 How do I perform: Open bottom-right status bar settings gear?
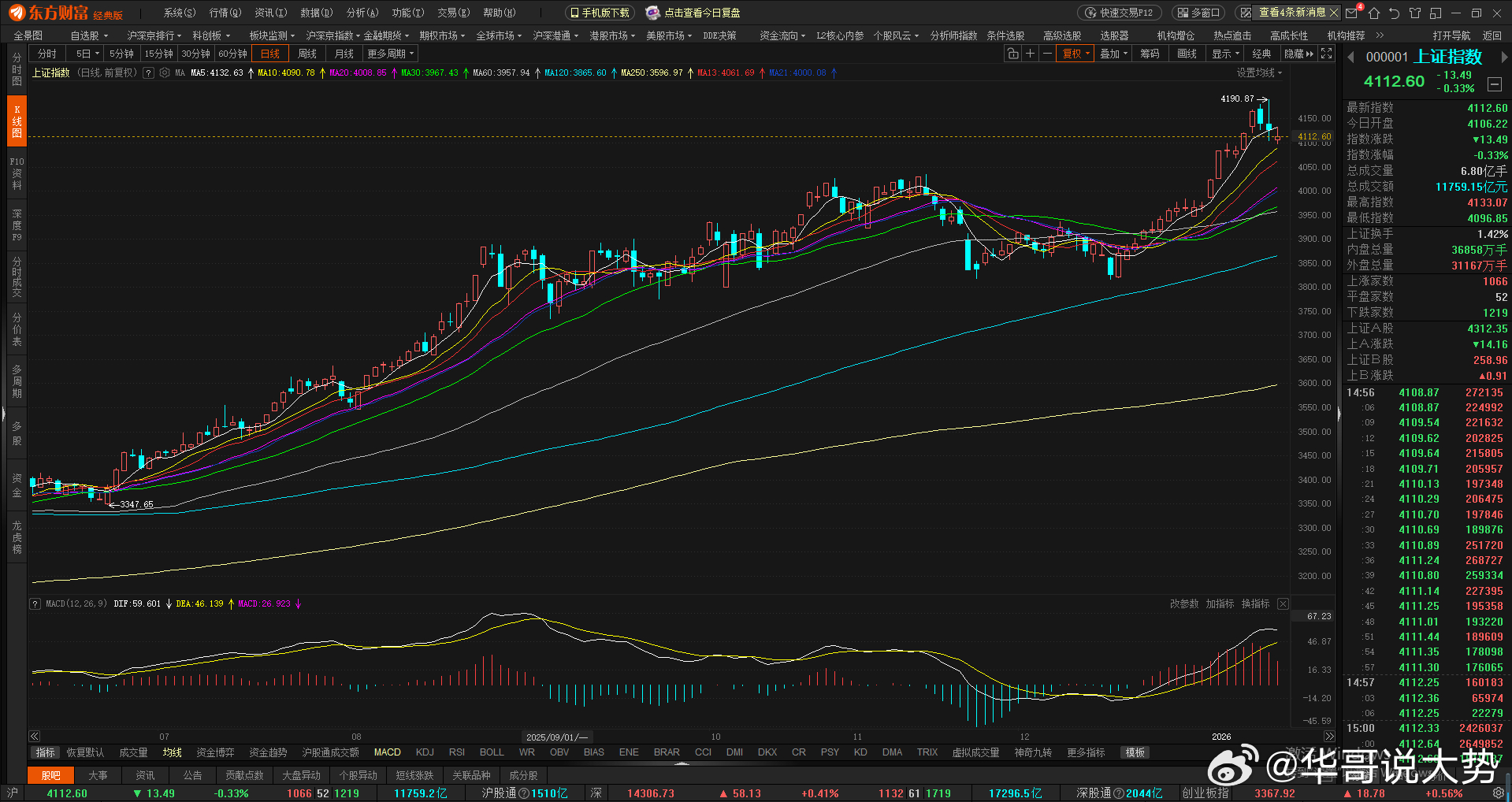[1498, 793]
